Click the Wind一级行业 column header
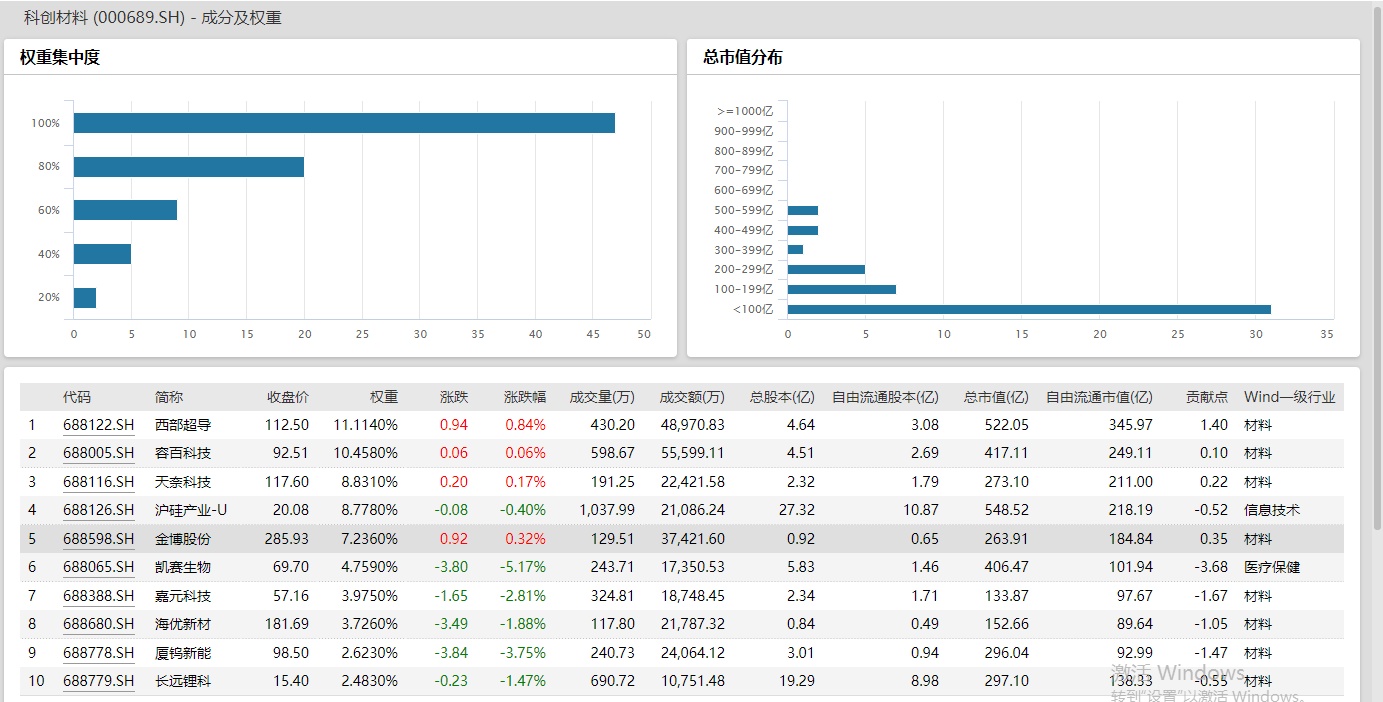 (x=1289, y=397)
